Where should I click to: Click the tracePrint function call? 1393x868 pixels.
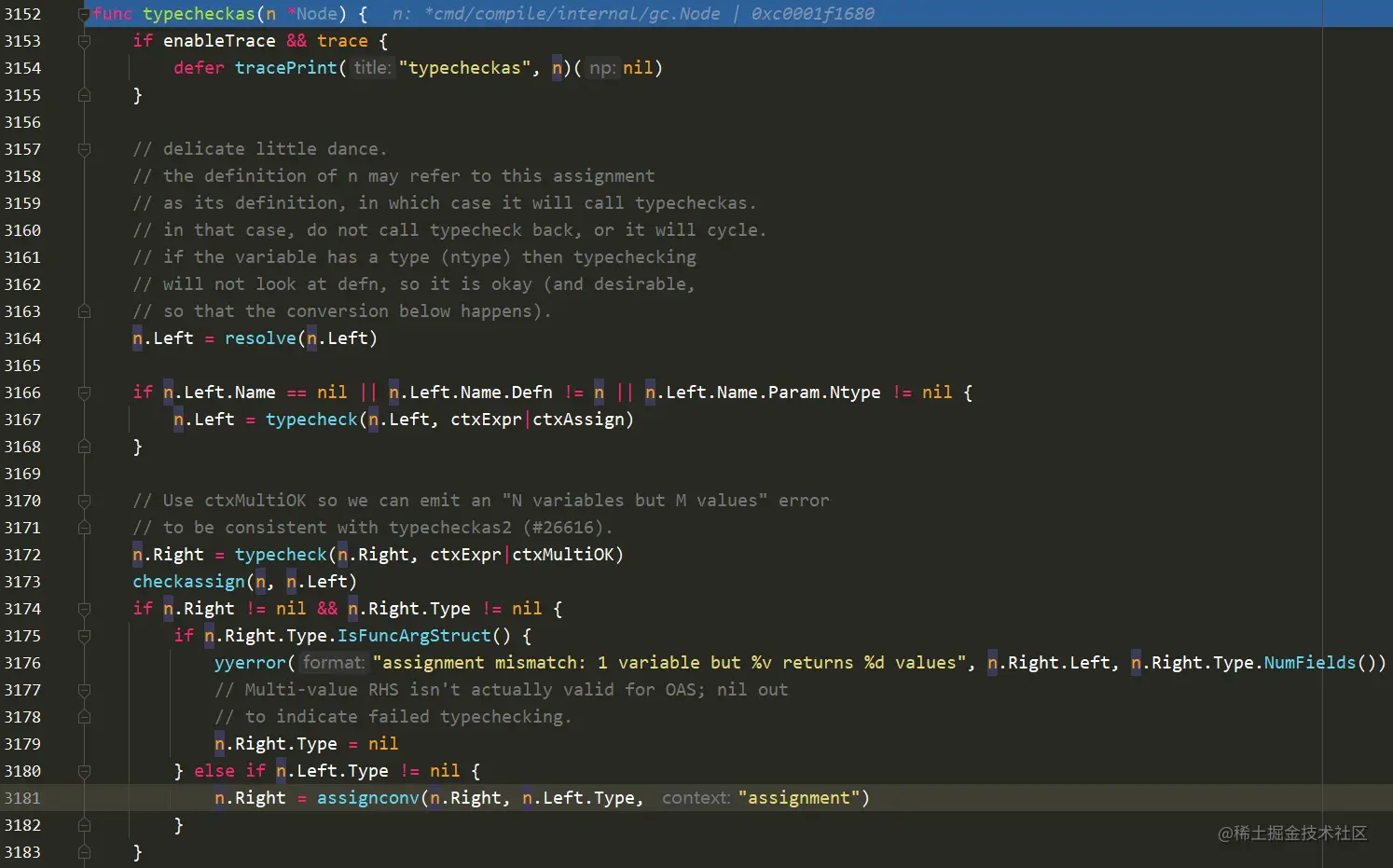click(x=286, y=68)
